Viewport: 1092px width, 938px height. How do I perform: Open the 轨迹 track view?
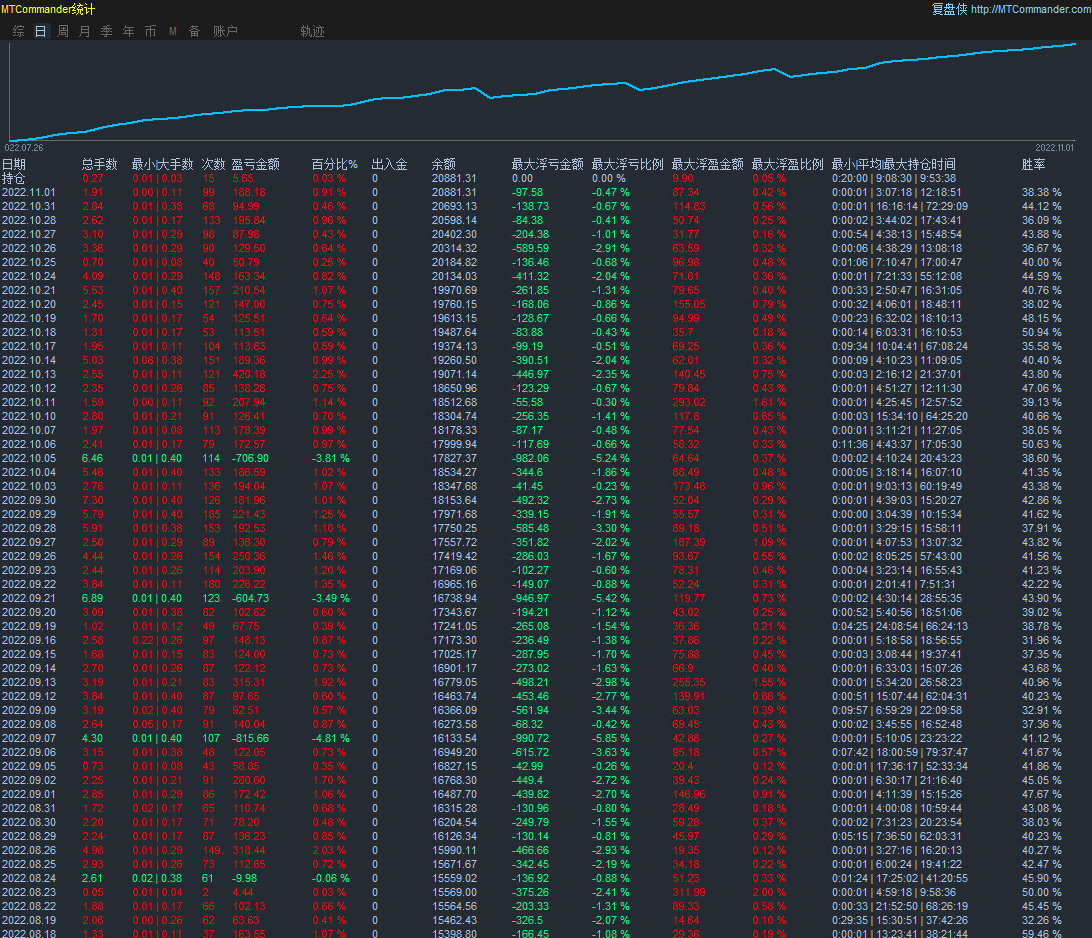[312, 31]
